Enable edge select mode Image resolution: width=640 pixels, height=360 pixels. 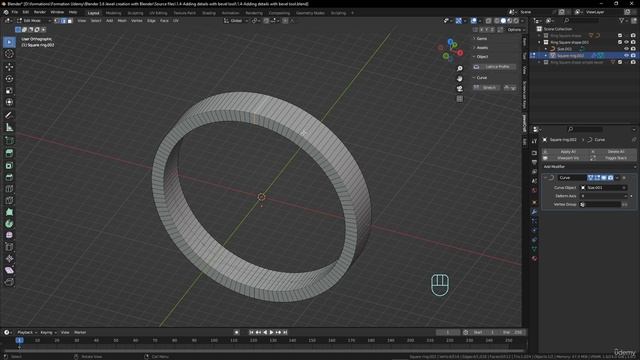click(x=63, y=20)
